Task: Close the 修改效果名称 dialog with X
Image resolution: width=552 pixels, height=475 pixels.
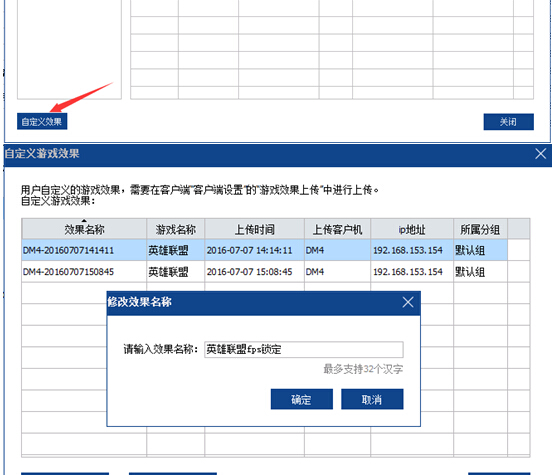Action: [x=408, y=302]
